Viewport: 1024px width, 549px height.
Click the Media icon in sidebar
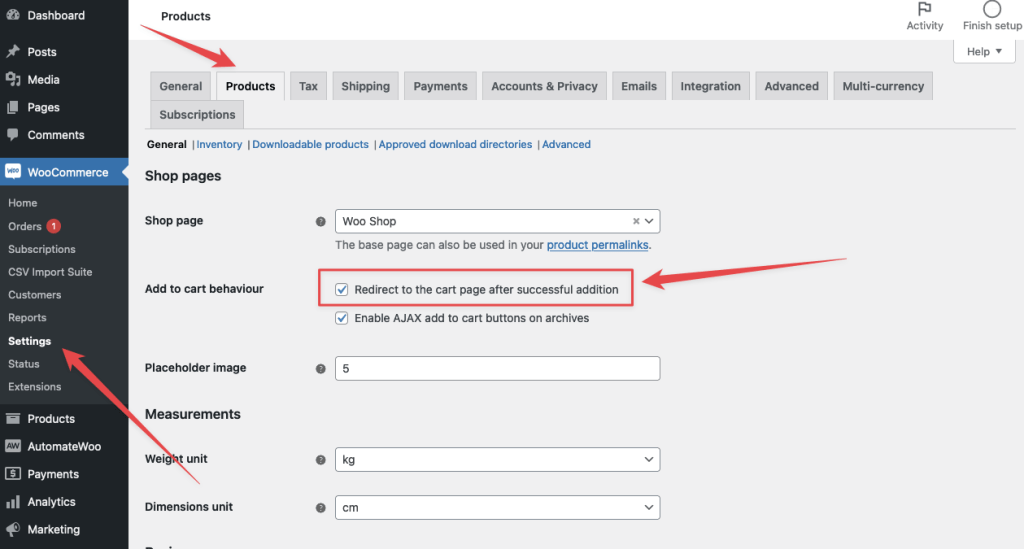coord(13,80)
